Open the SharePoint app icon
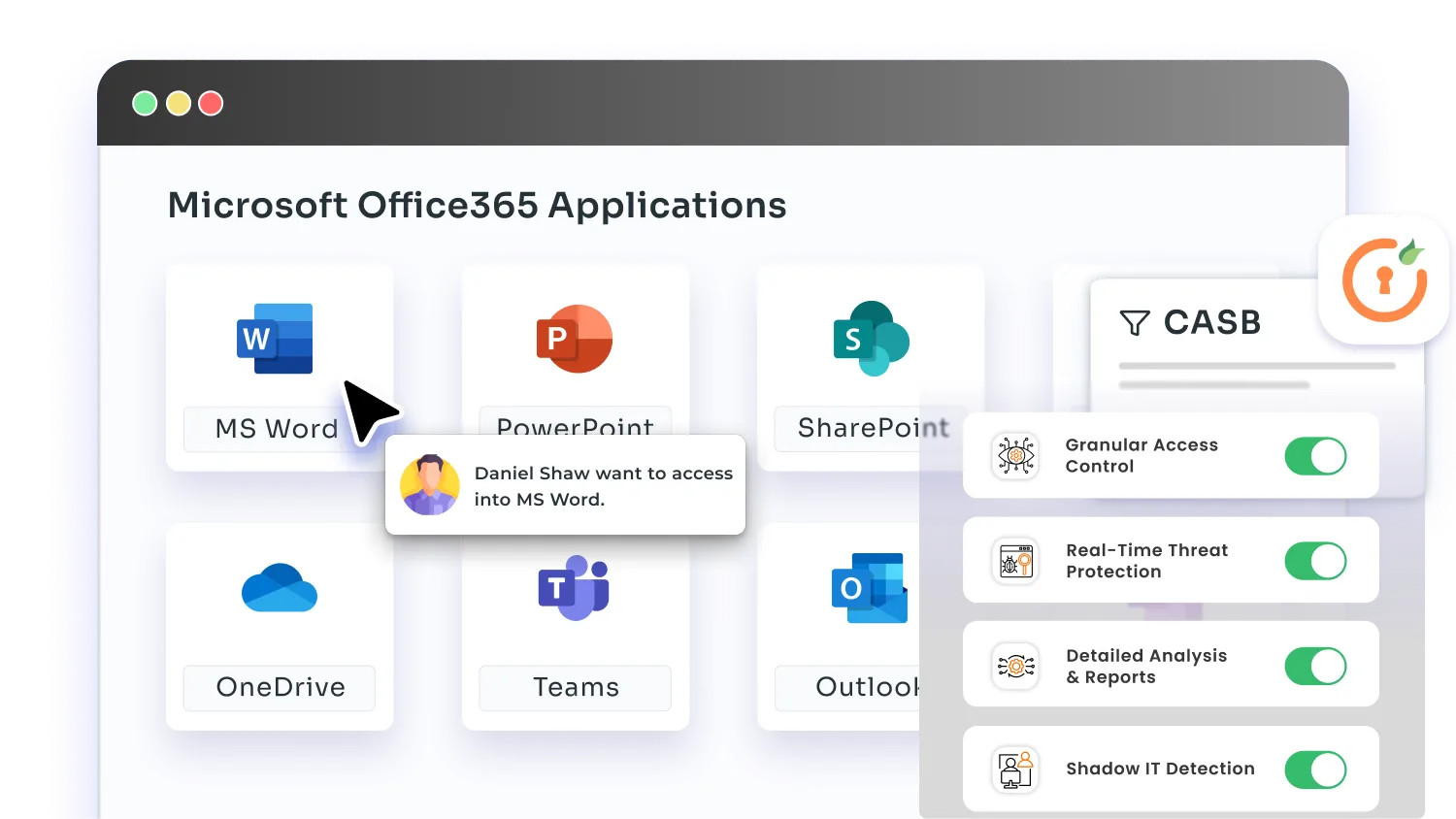 tap(871, 339)
